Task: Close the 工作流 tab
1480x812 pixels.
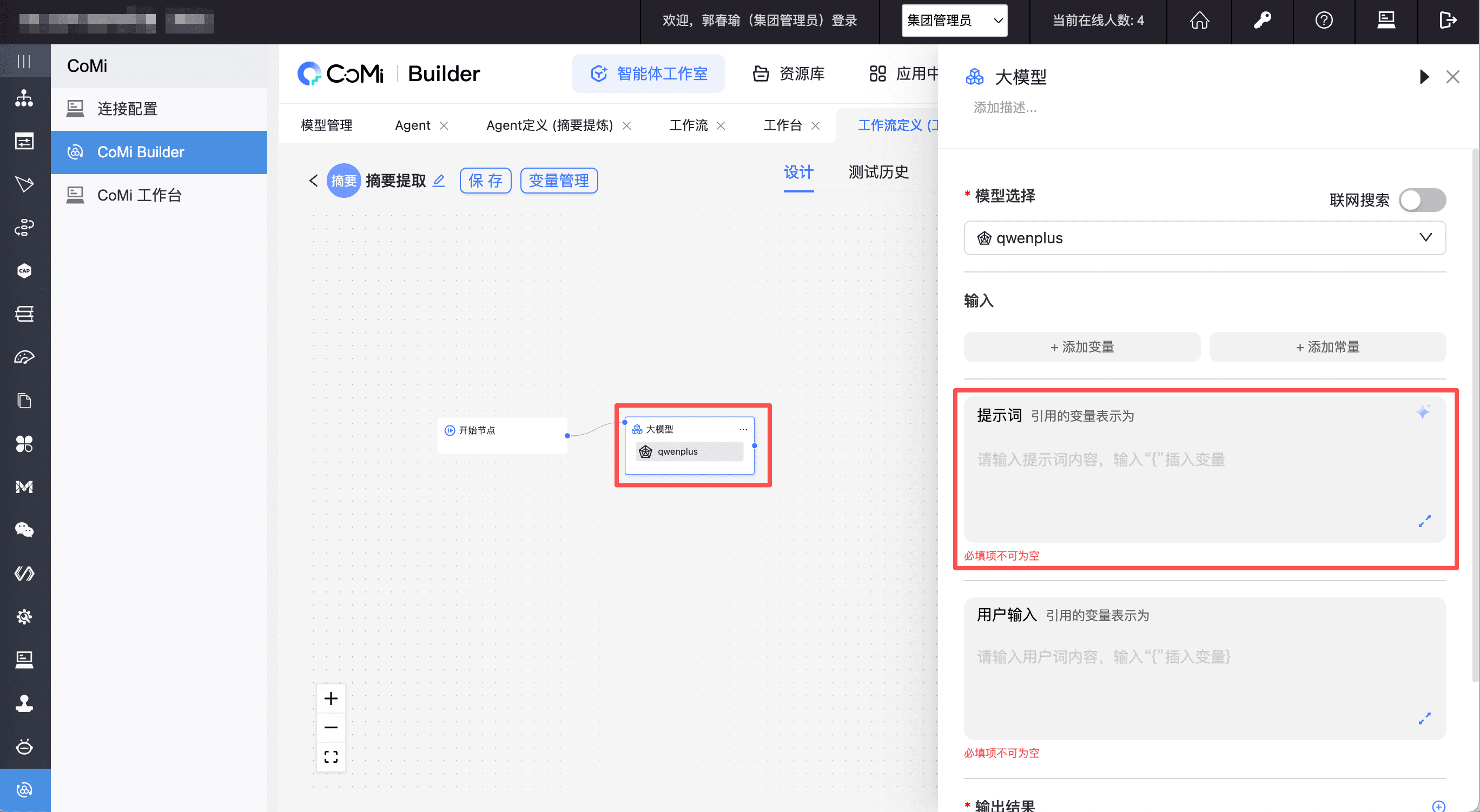Action: tap(721, 126)
